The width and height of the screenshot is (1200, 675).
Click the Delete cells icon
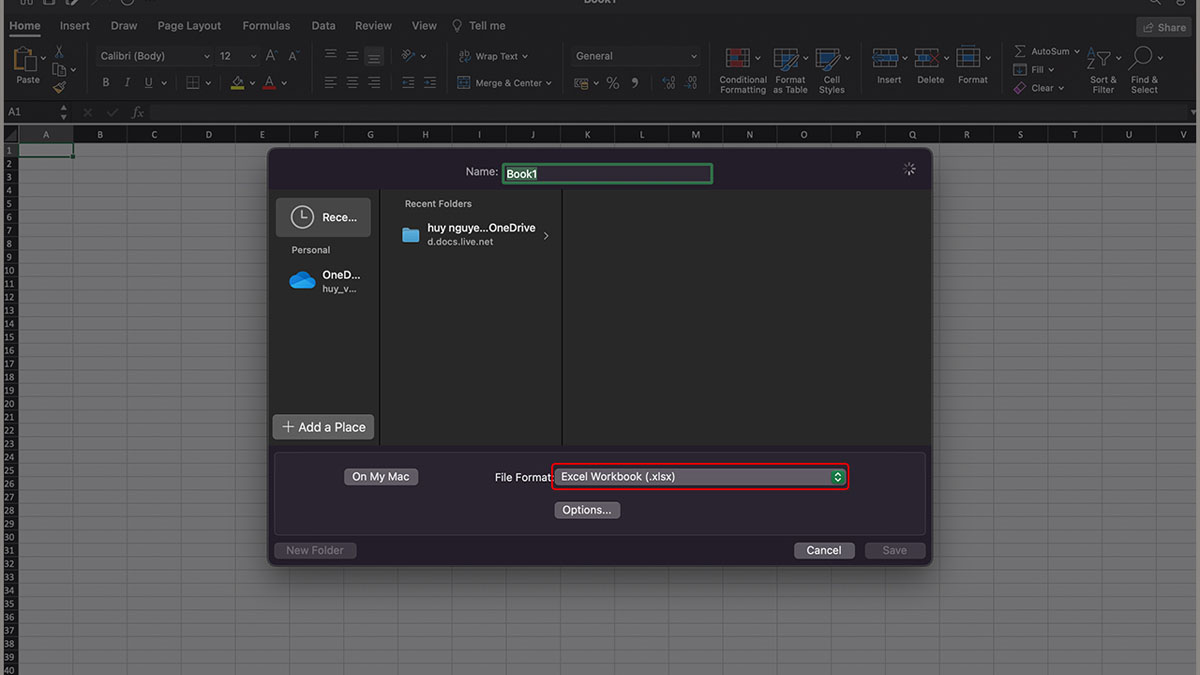[x=927, y=58]
